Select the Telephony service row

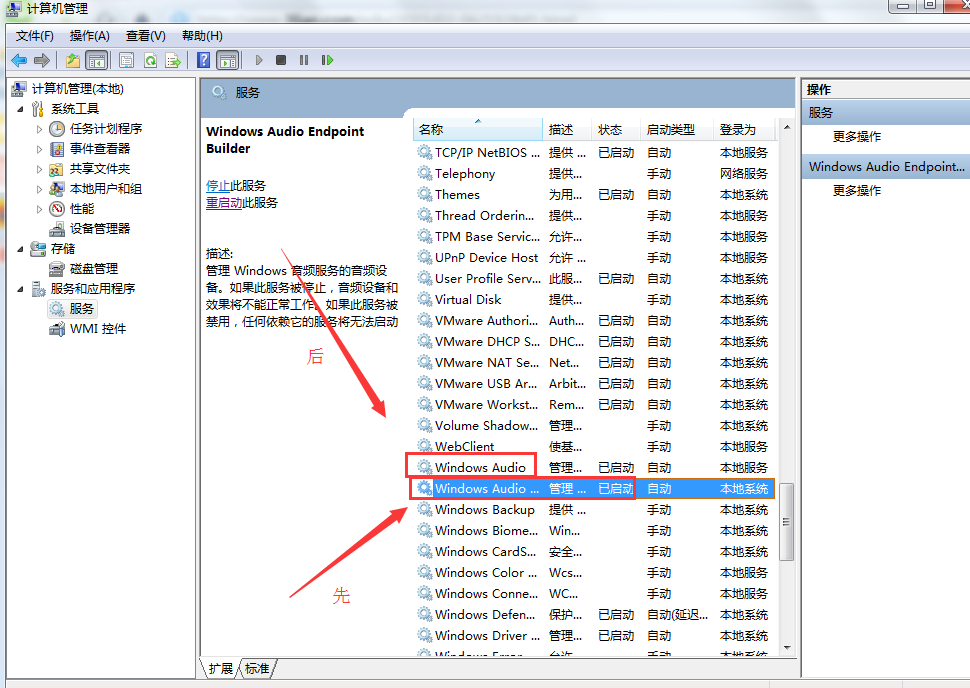tap(594, 174)
